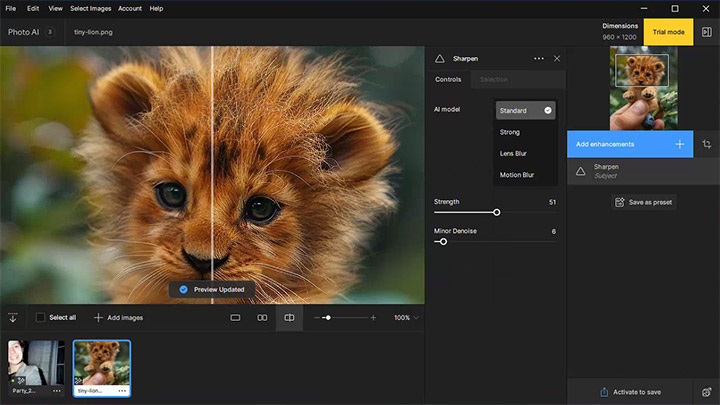
Task: Open the crop tool icon
Action: pyautogui.click(x=706, y=144)
